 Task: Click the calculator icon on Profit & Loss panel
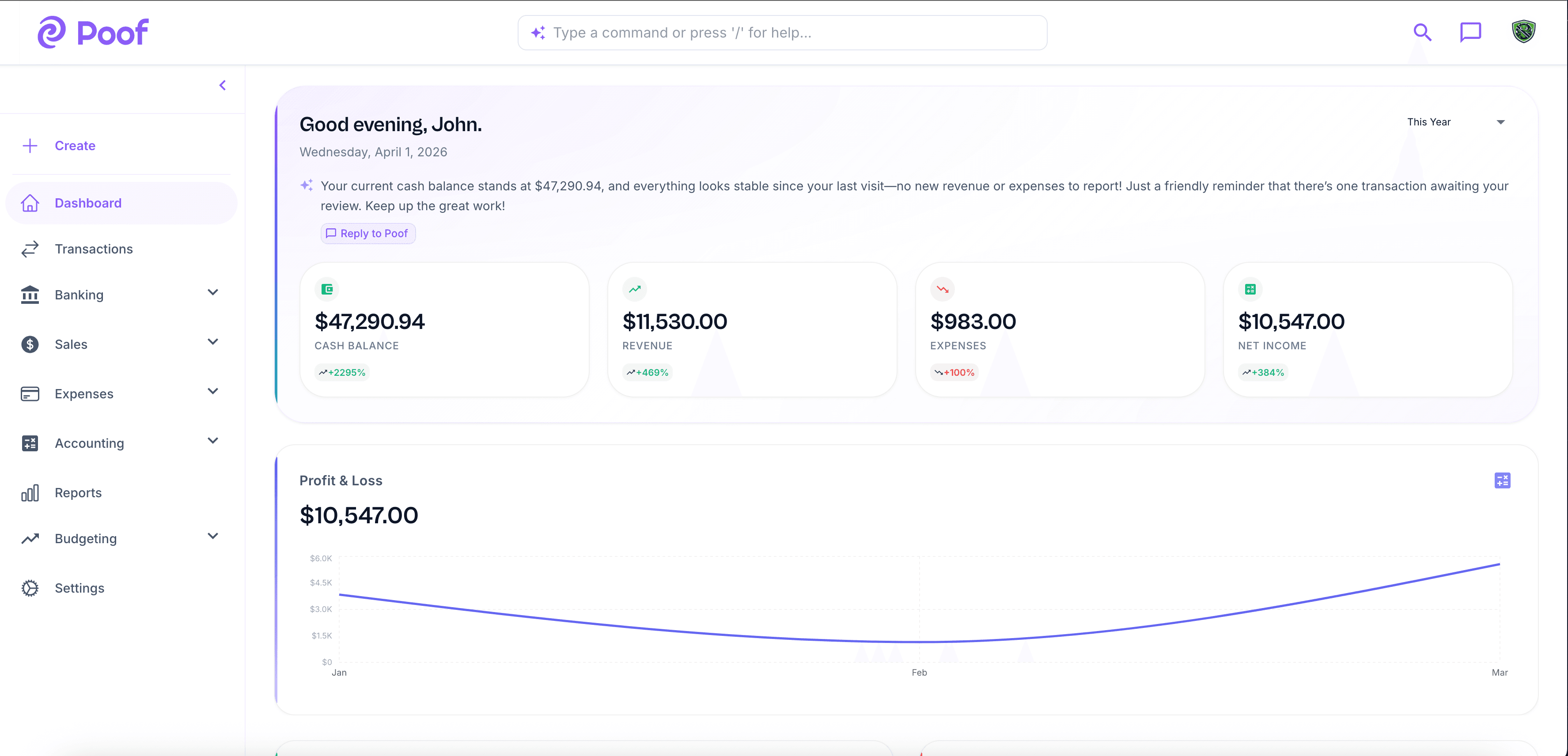pyautogui.click(x=1502, y=480)
